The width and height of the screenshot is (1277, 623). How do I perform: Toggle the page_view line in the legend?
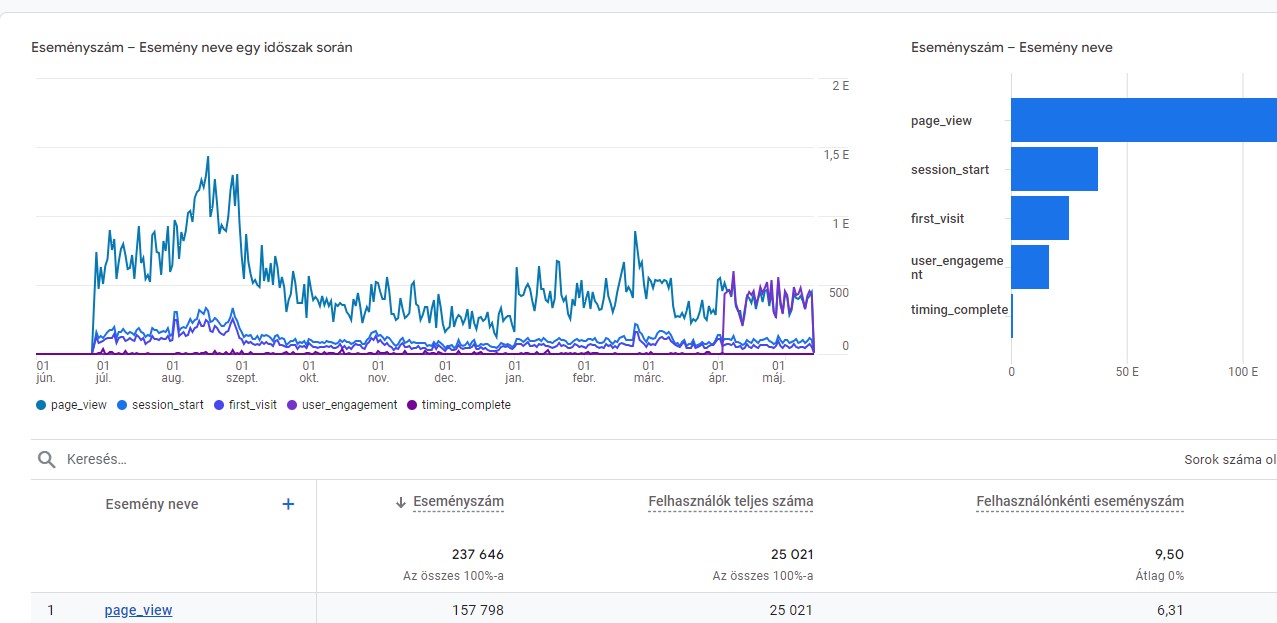point(70,404)
